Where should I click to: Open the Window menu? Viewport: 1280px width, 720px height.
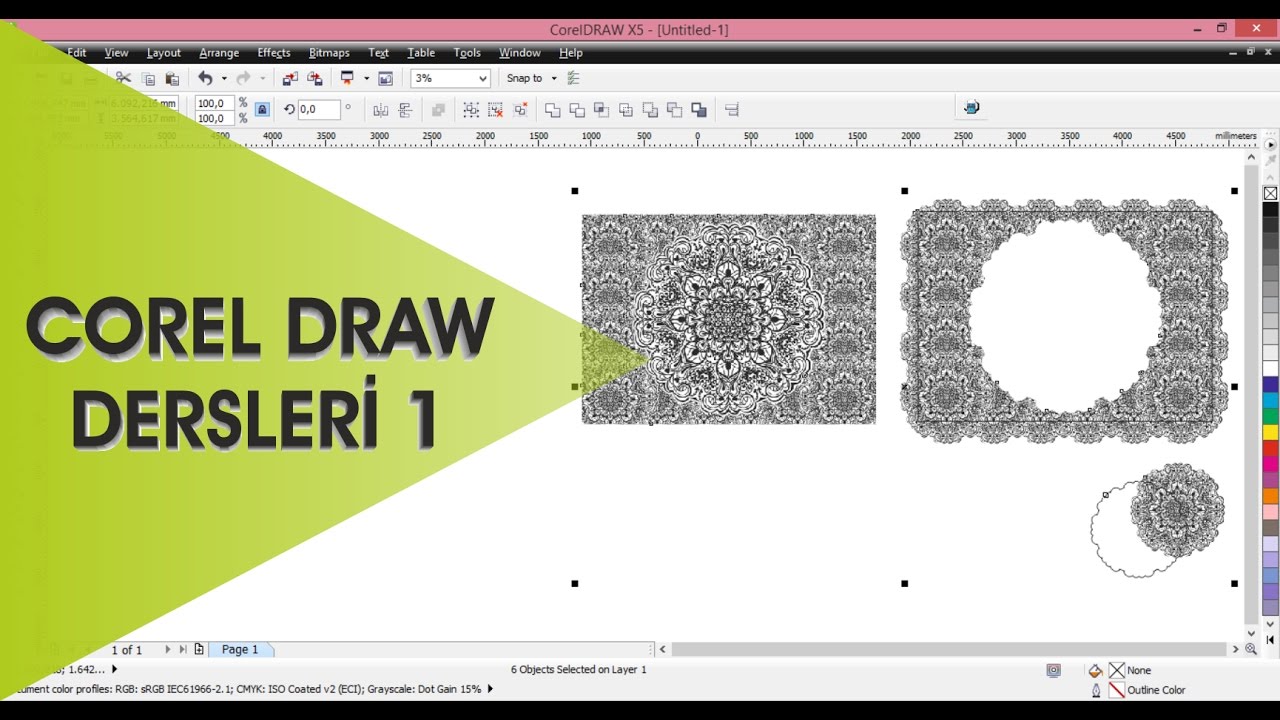pos(520,53)
